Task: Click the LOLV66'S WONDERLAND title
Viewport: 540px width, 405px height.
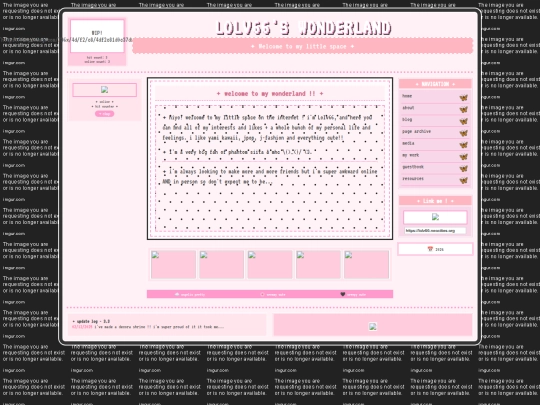Action: (303, 28)
